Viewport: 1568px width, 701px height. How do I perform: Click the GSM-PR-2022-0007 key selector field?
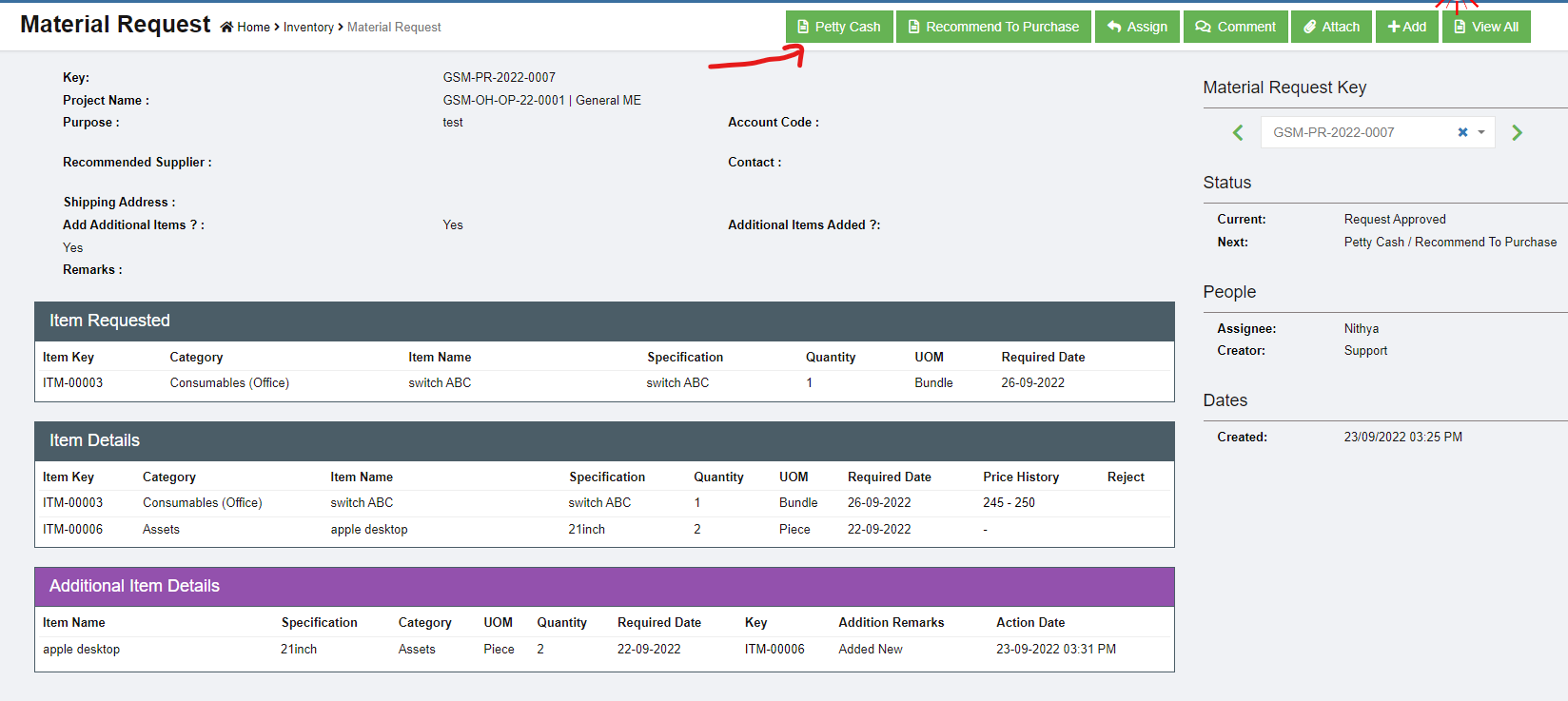1351,132
